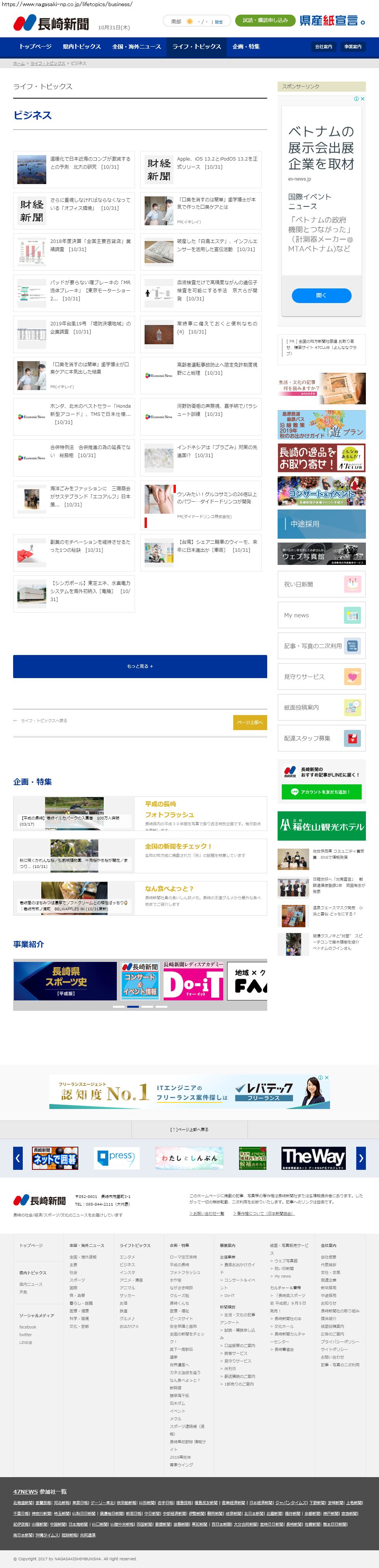This screenshot has height=1568, width=379.
Task: Click the mail and chat icon for 紙面投稿案内
Action: point(353,707)
